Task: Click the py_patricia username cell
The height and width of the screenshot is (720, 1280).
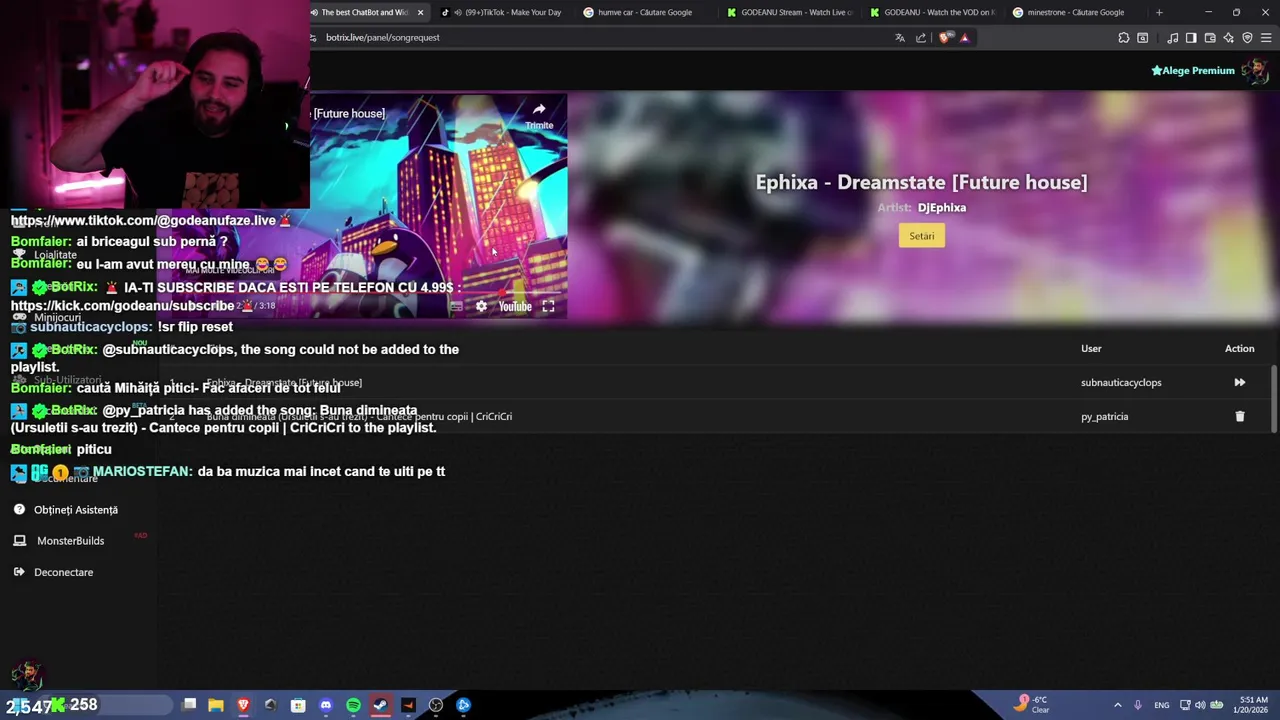Action: pyautogui.click(x=1104, y=417)
